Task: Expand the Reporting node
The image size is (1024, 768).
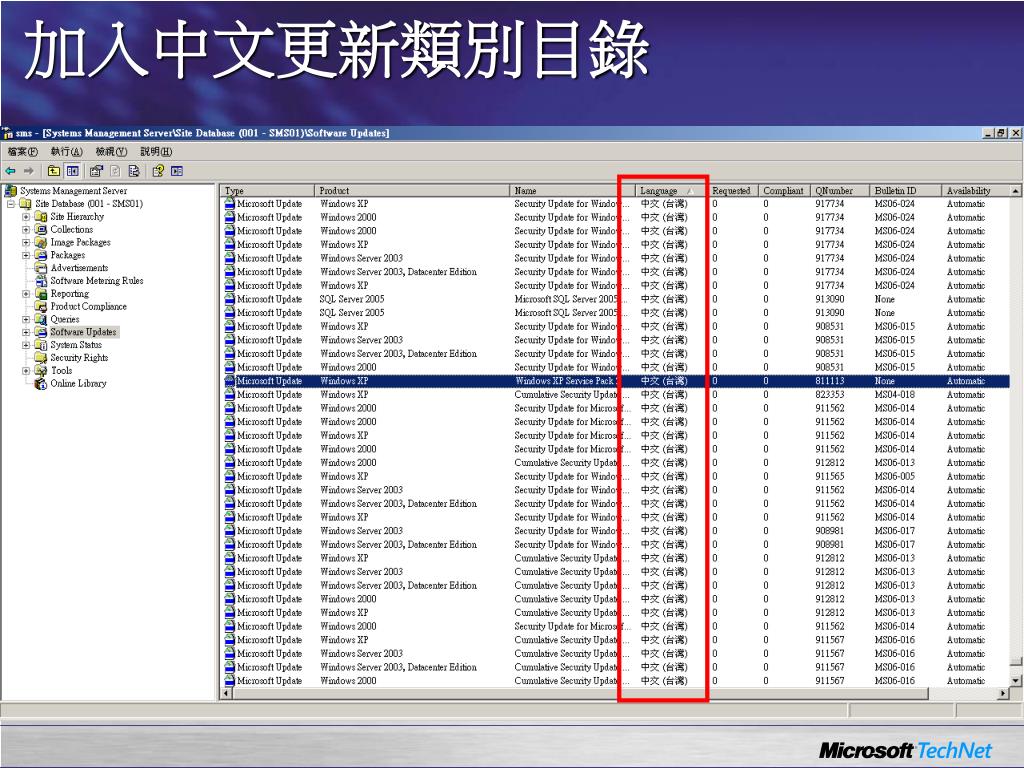Action: click(25, 294)
